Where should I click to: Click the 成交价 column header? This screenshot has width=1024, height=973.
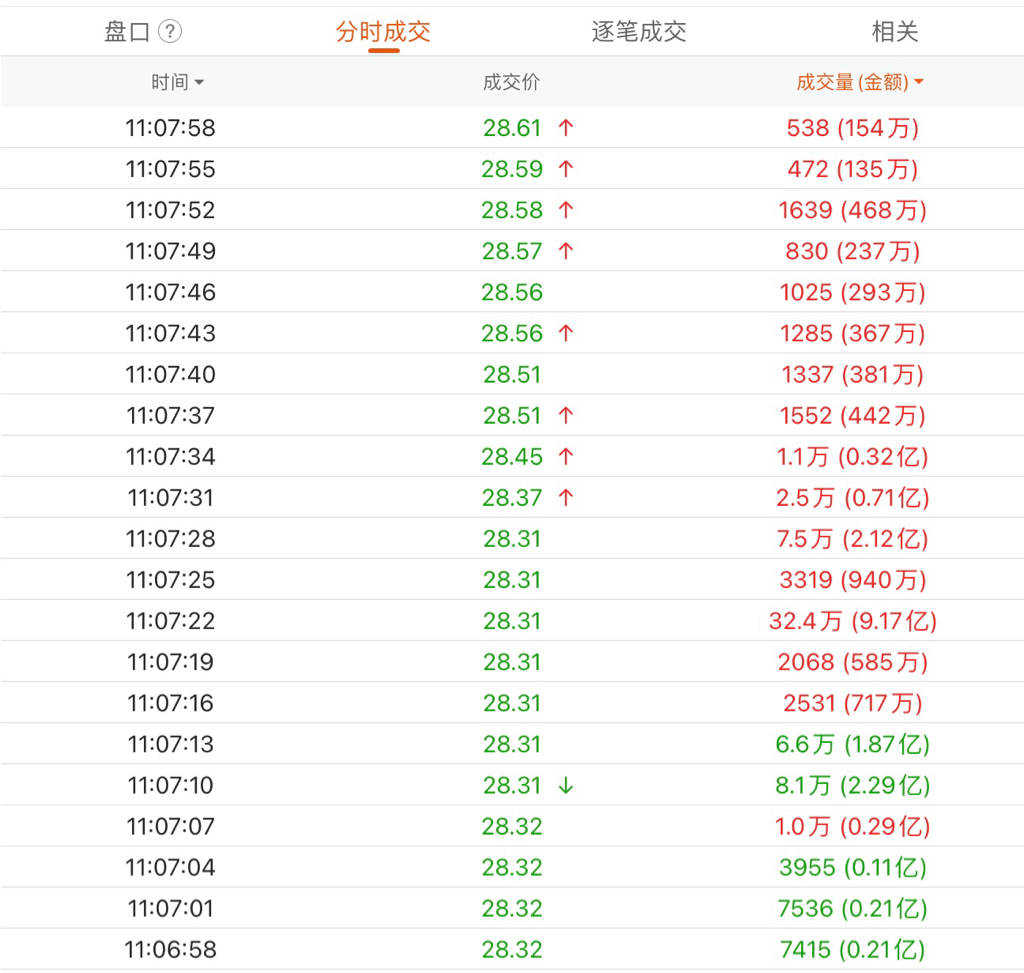(x=511, y=82)
